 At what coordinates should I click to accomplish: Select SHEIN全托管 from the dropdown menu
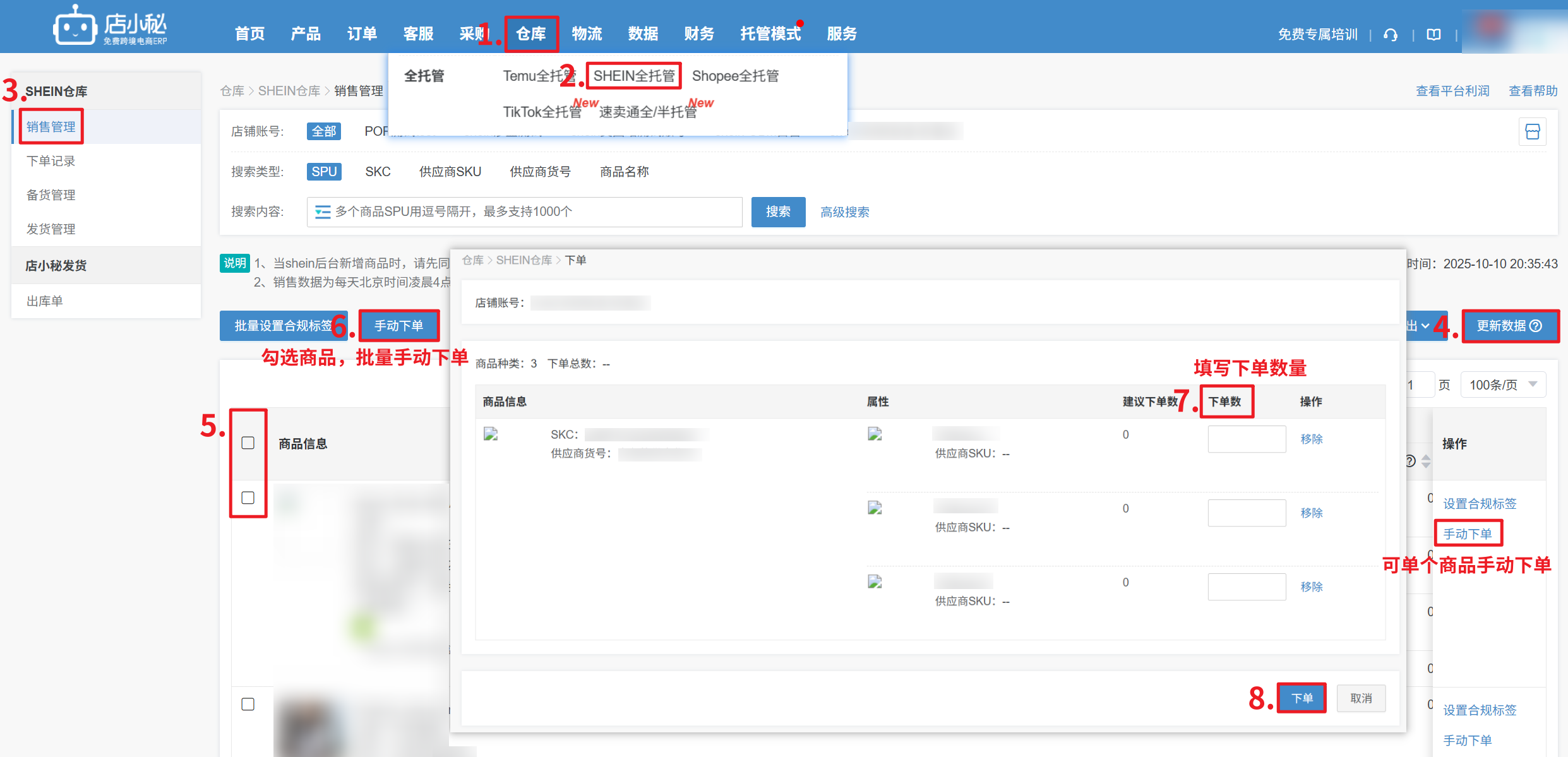pyautogui.click(x=633, y=76)
